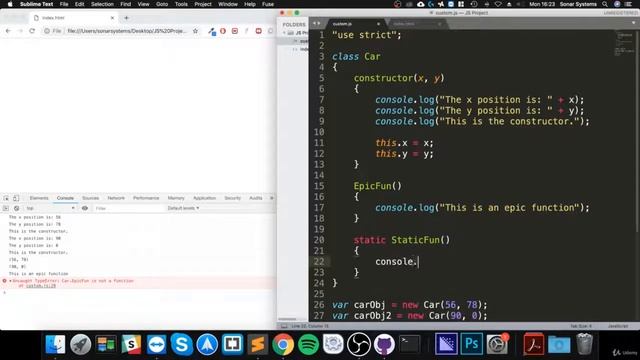Viewport: 640px width, 360px height.
Task: Open the Selection menu
Action: point(102,4)
